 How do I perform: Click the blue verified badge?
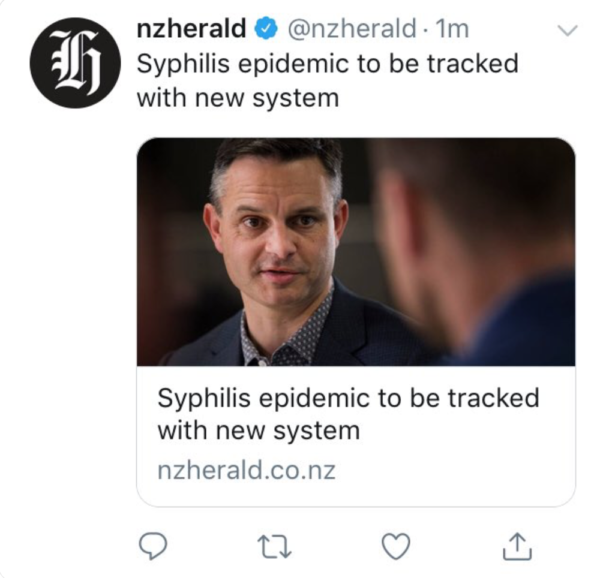(x=265, y=30)
